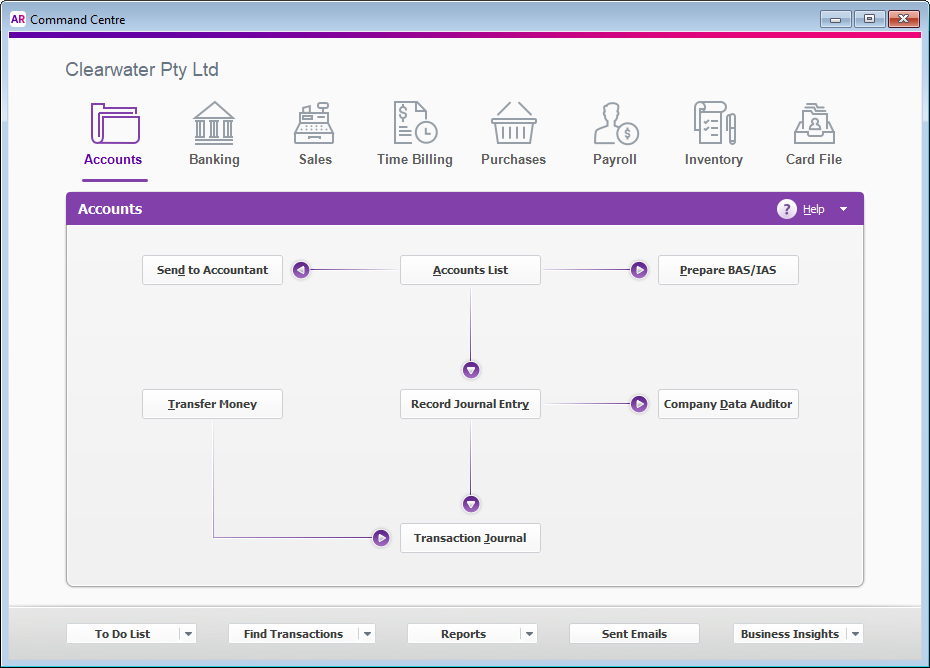930x668 pixels.
Task: Open the Card File module icon
Action: [814, 123]
